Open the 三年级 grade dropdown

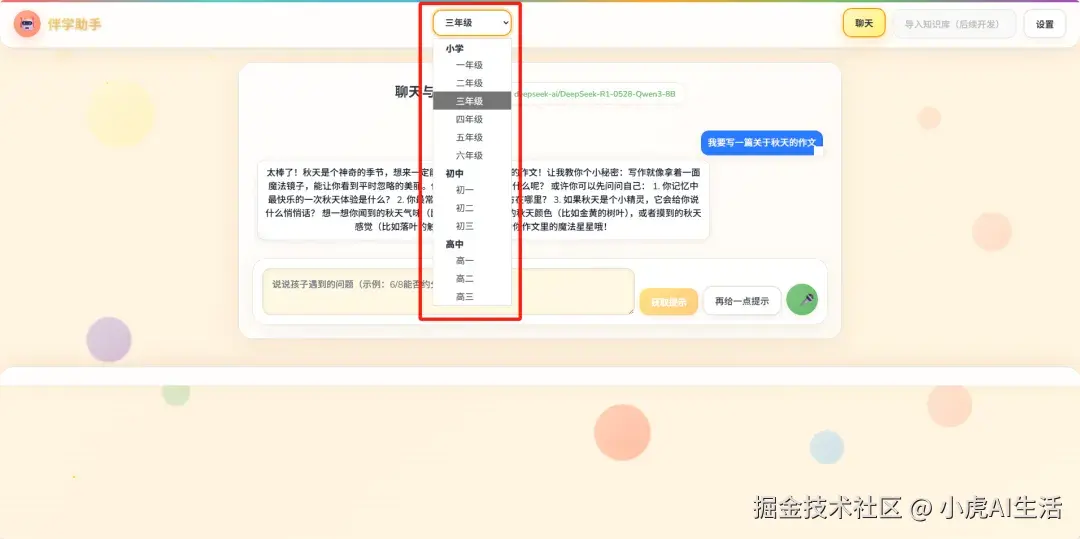click(472, 23)
